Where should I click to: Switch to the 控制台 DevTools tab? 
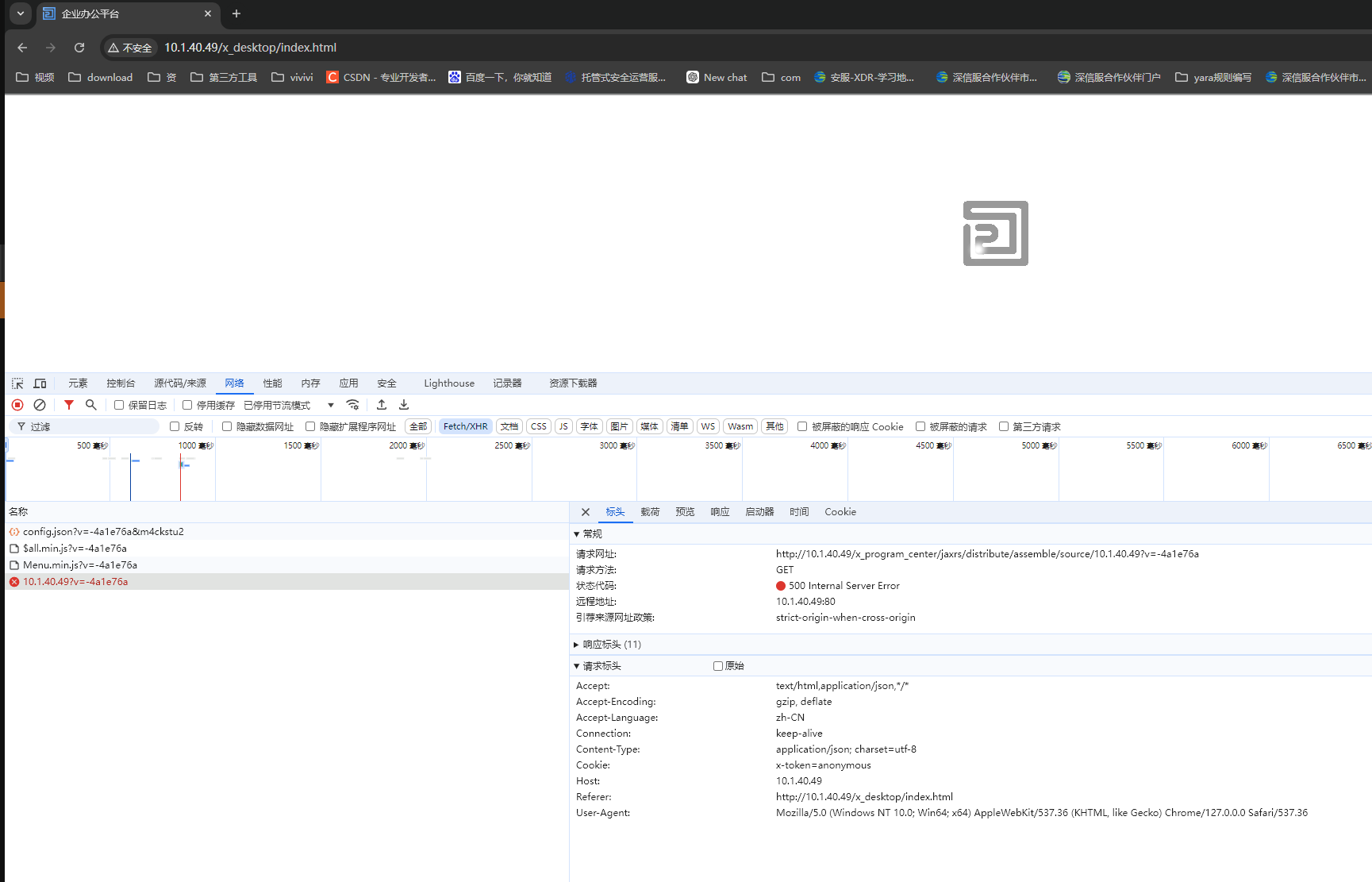coord(121,383)
